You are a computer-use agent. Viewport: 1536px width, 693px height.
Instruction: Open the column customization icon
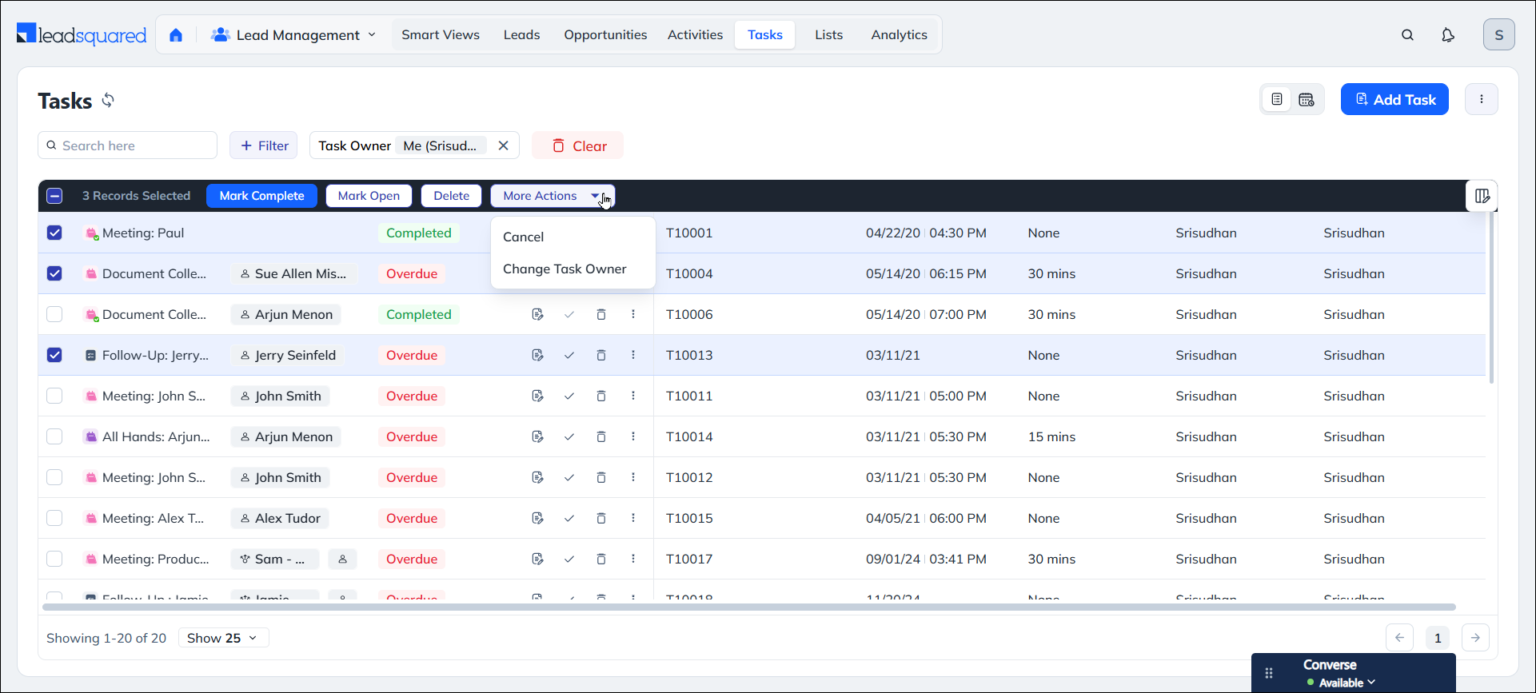[1482, 196]
